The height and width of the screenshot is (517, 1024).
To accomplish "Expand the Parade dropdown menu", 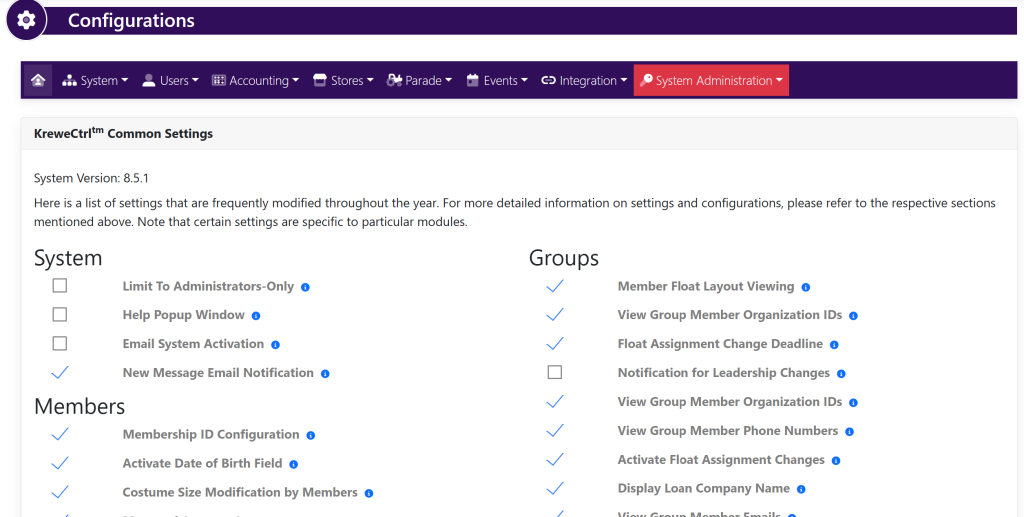I will pos(420,80).
